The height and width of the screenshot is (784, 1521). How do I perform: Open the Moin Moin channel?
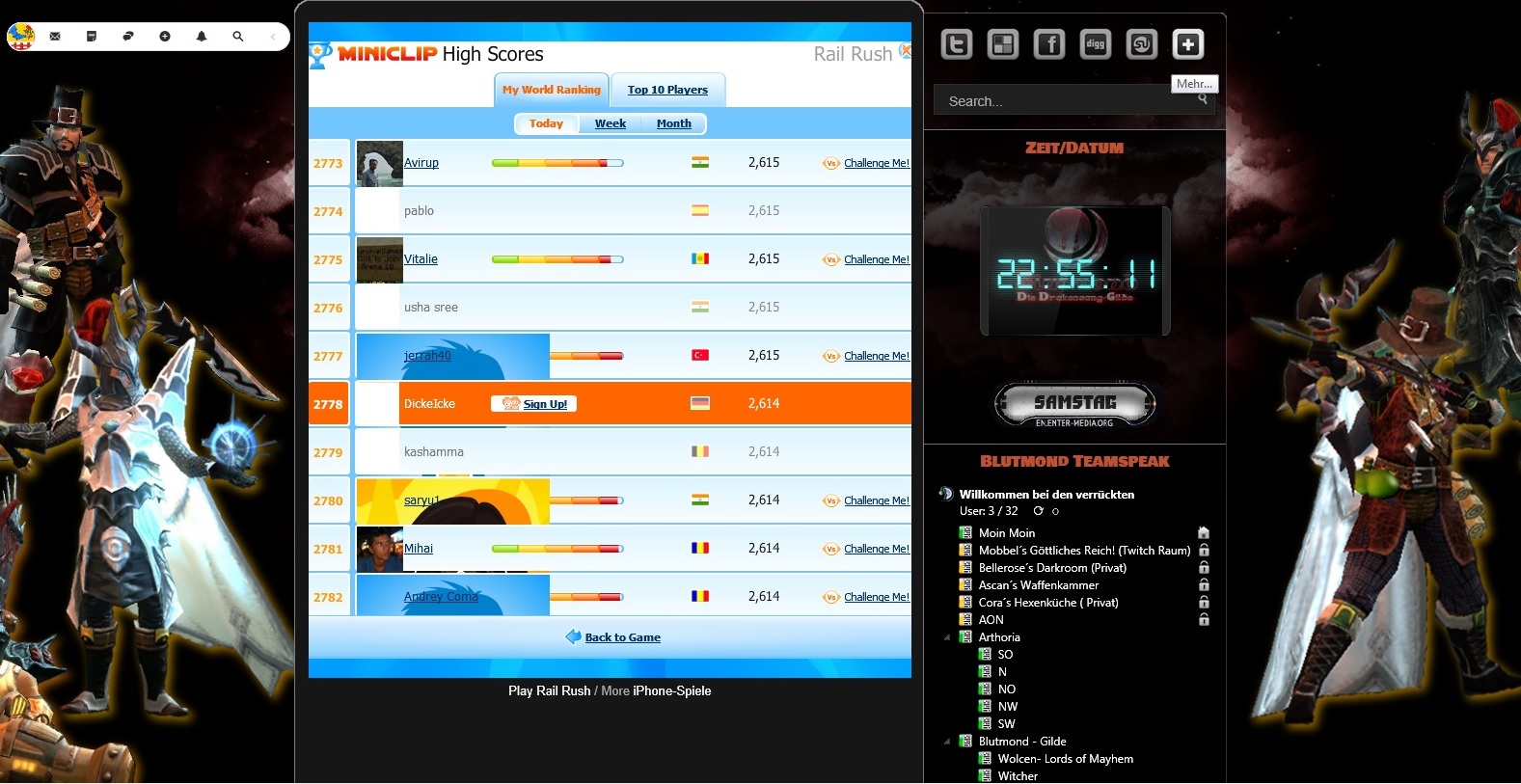click(1006, 532)
